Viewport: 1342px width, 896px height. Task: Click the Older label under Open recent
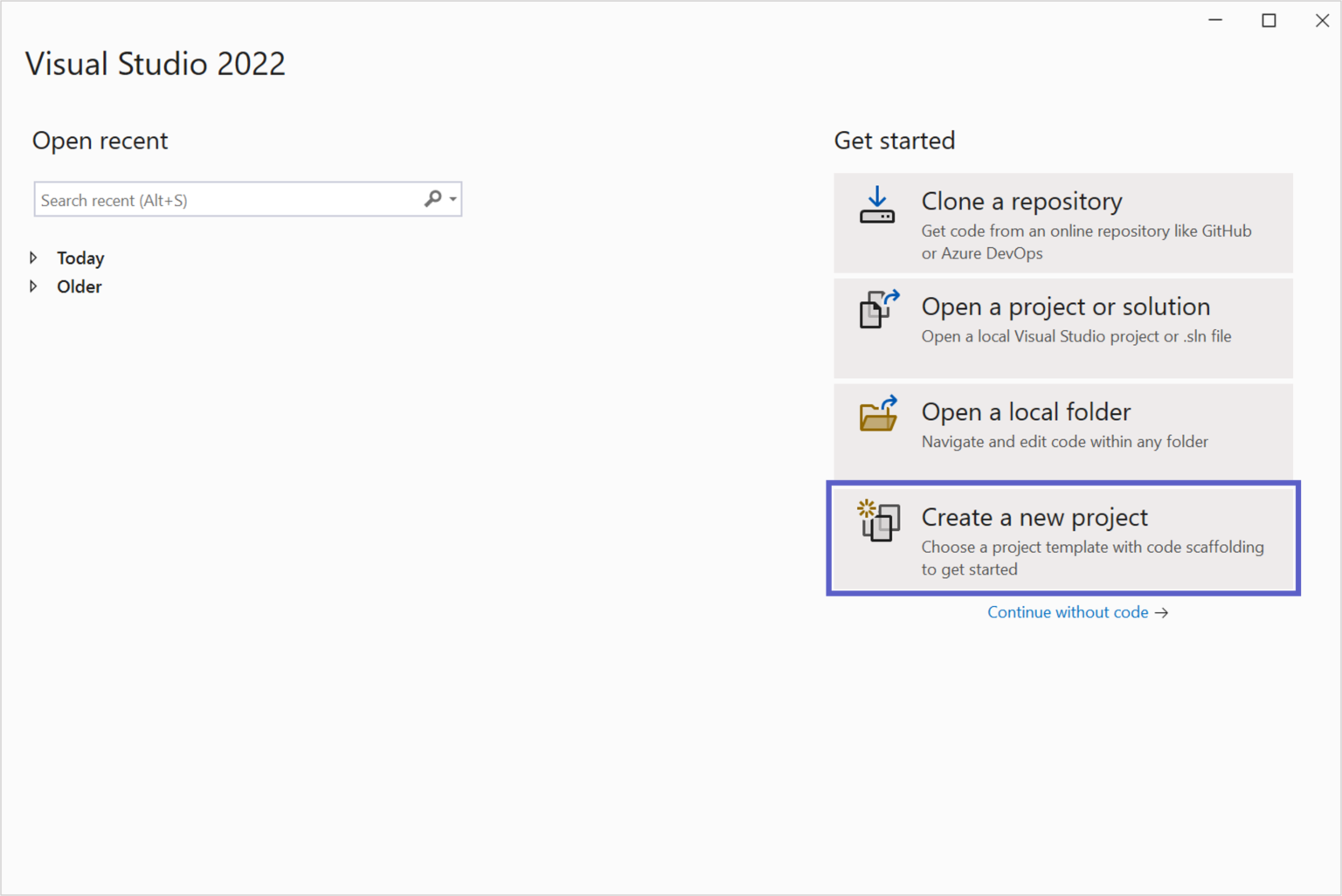coord(79,286)
